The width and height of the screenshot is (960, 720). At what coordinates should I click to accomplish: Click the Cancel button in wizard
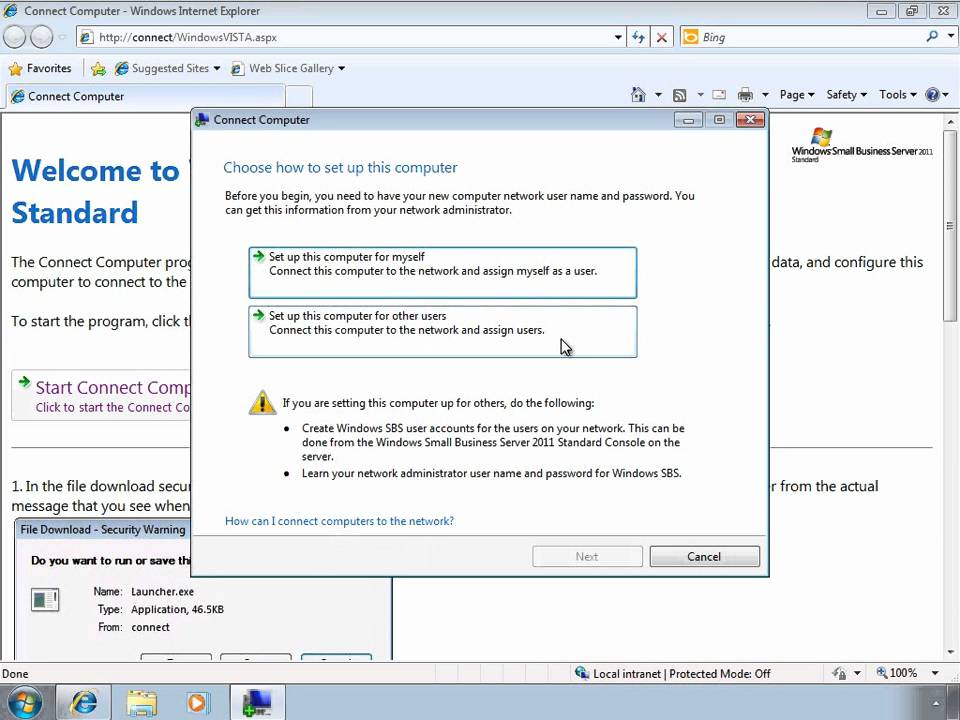(x=704, y=557)
